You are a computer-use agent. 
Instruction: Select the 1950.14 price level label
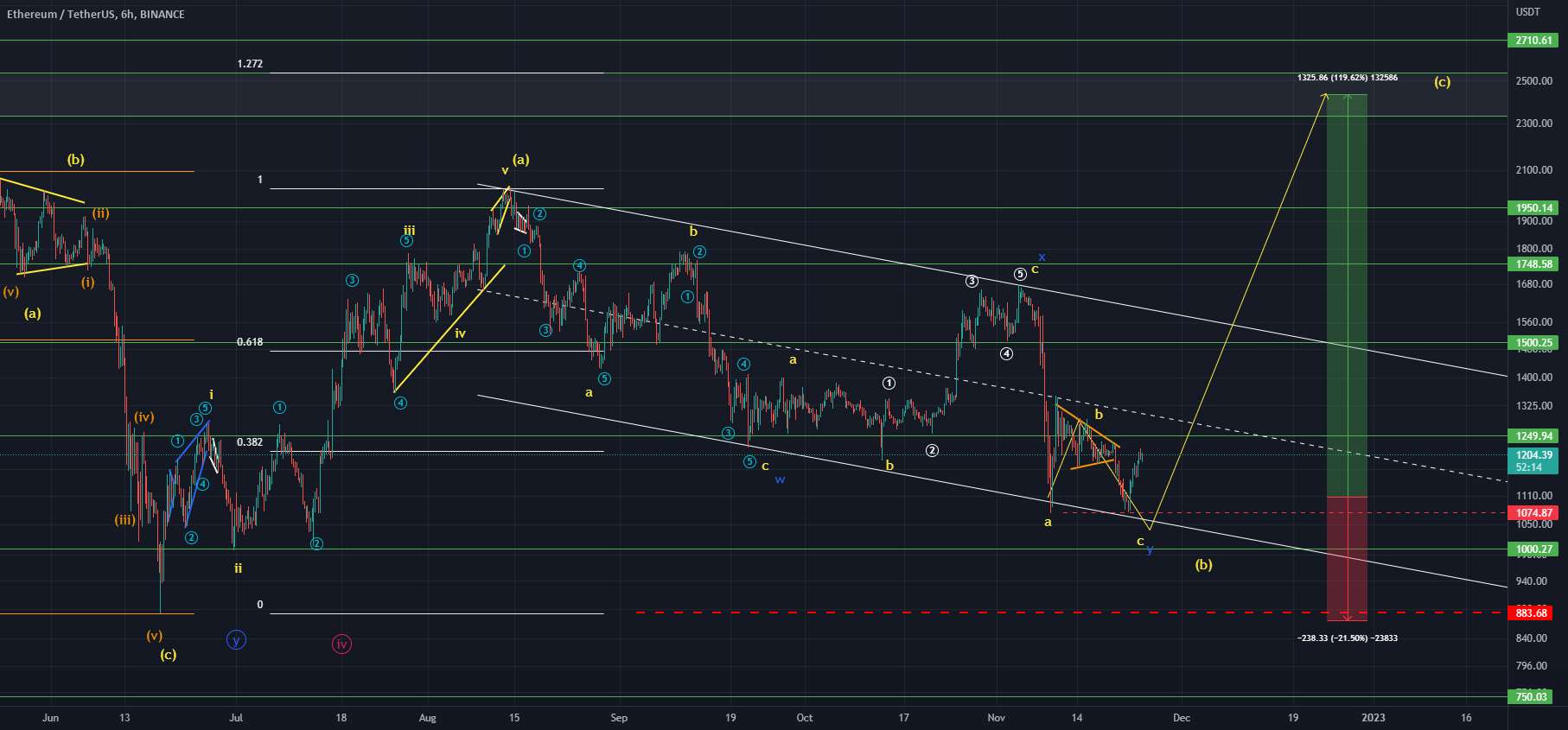pyautogui.click(x=1533, y=208)
